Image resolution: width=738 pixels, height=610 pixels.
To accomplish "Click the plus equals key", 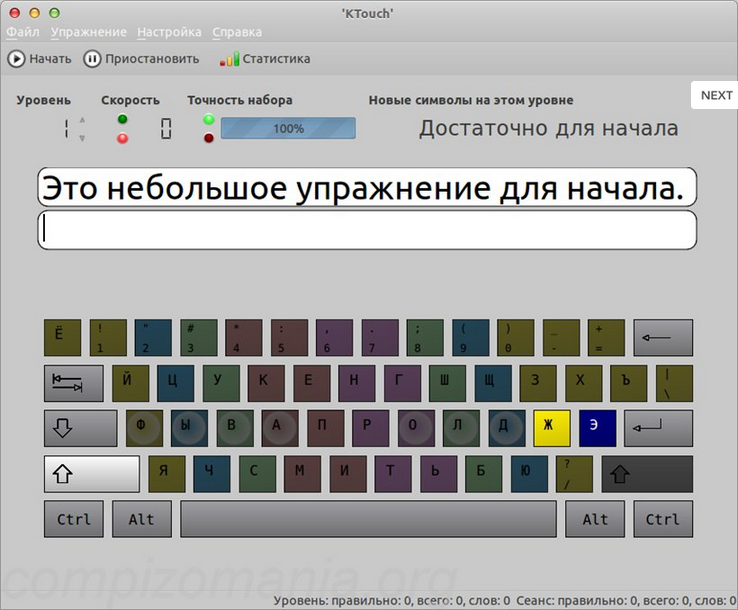I will pos(606,337).
